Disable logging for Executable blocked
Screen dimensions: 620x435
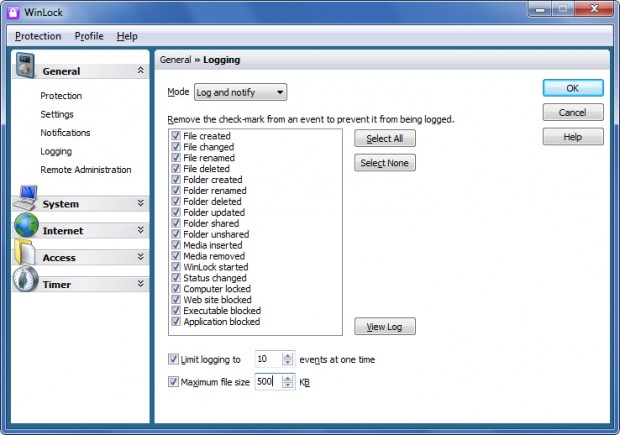[176, 310]
